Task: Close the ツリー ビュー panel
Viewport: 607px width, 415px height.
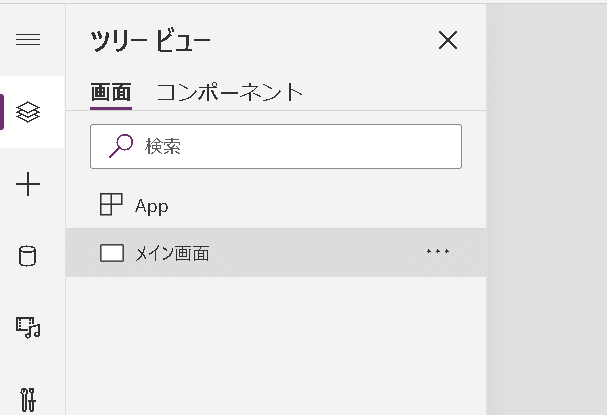Action: click(448, 40)
